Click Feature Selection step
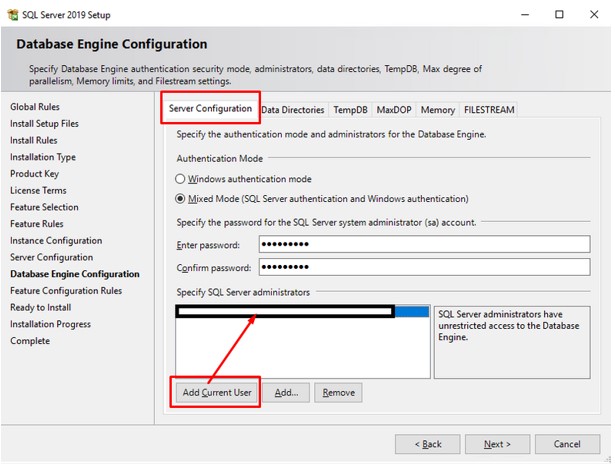The image size is (615, 465). (44, 207)
